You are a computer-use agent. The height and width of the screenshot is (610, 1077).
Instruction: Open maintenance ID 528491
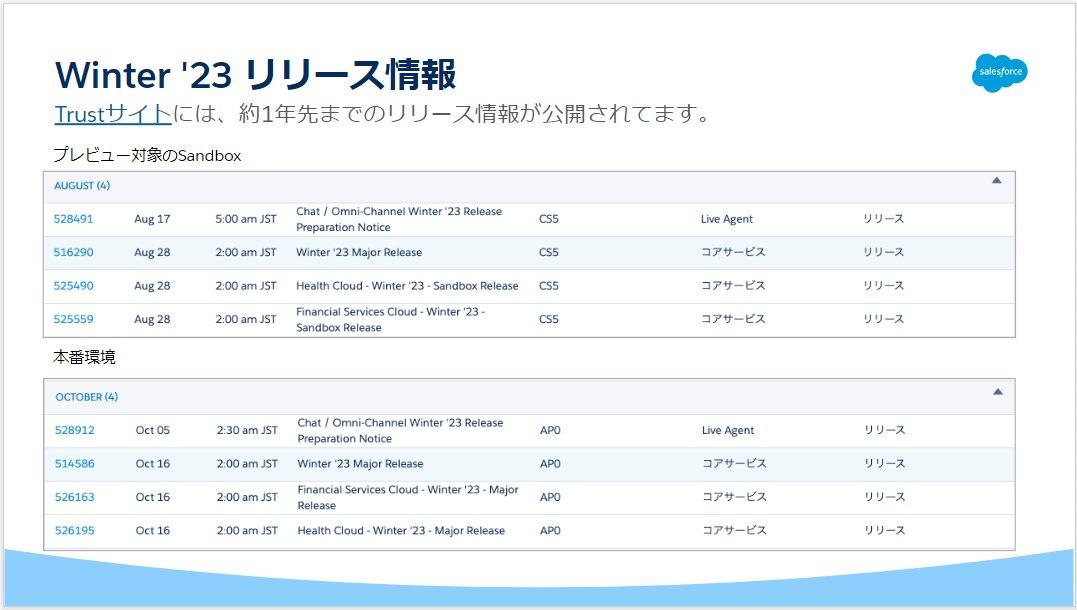tap(73, 219)
